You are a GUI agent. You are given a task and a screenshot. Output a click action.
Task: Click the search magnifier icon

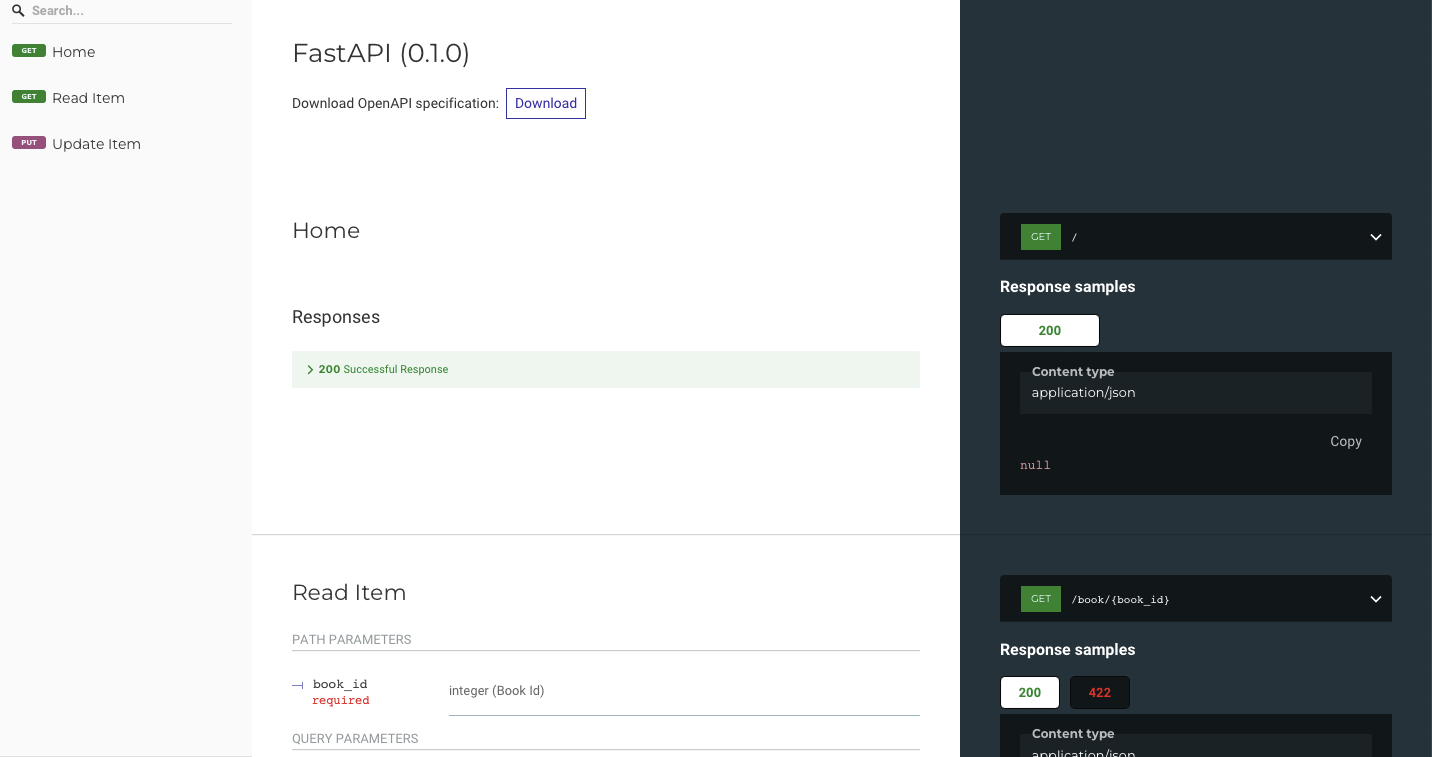tap(18, 11)
